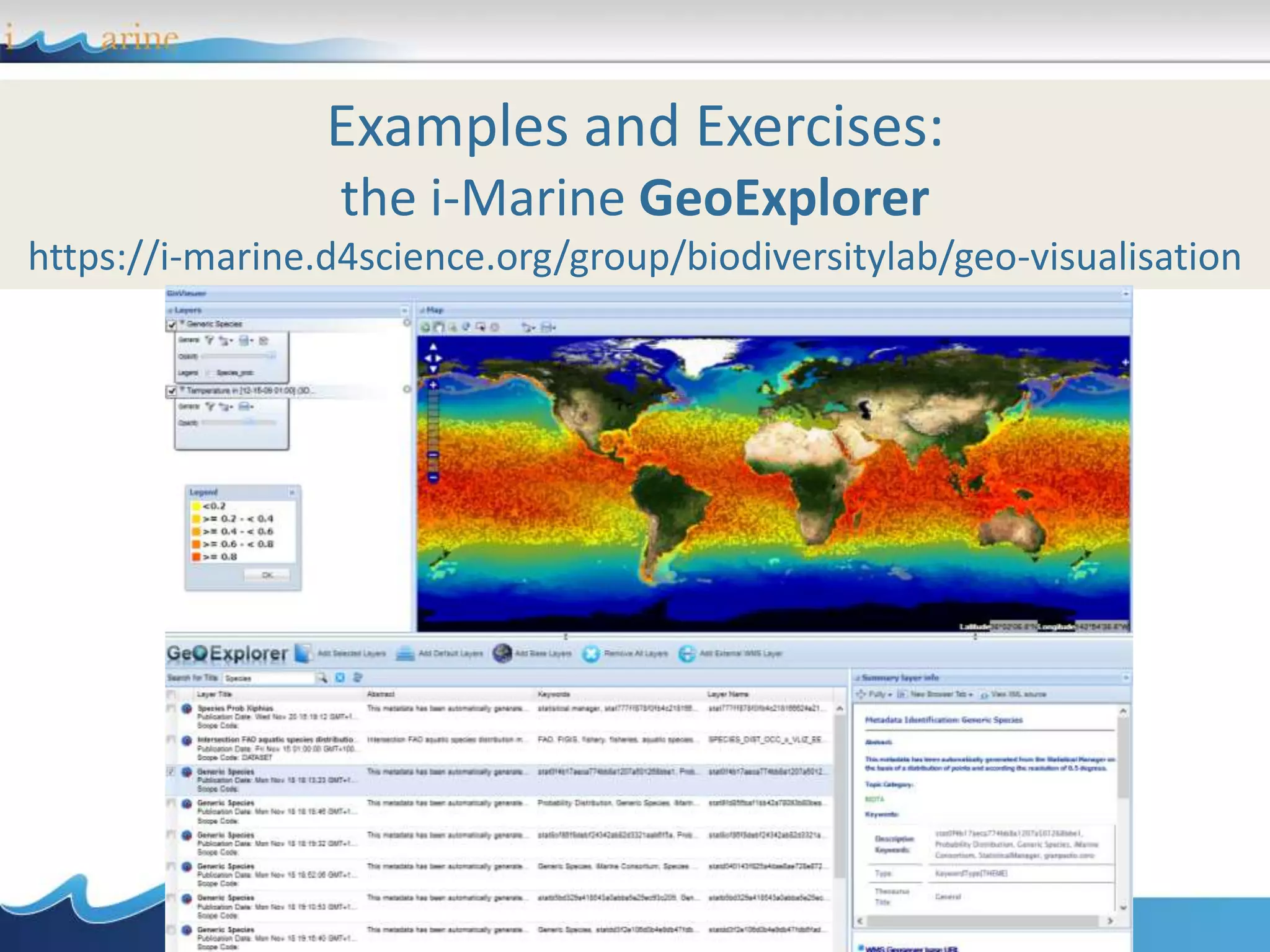Click the filter icon of the Temperature layer
This screenshot has width=1270, height=952.
tap(210, 407)
